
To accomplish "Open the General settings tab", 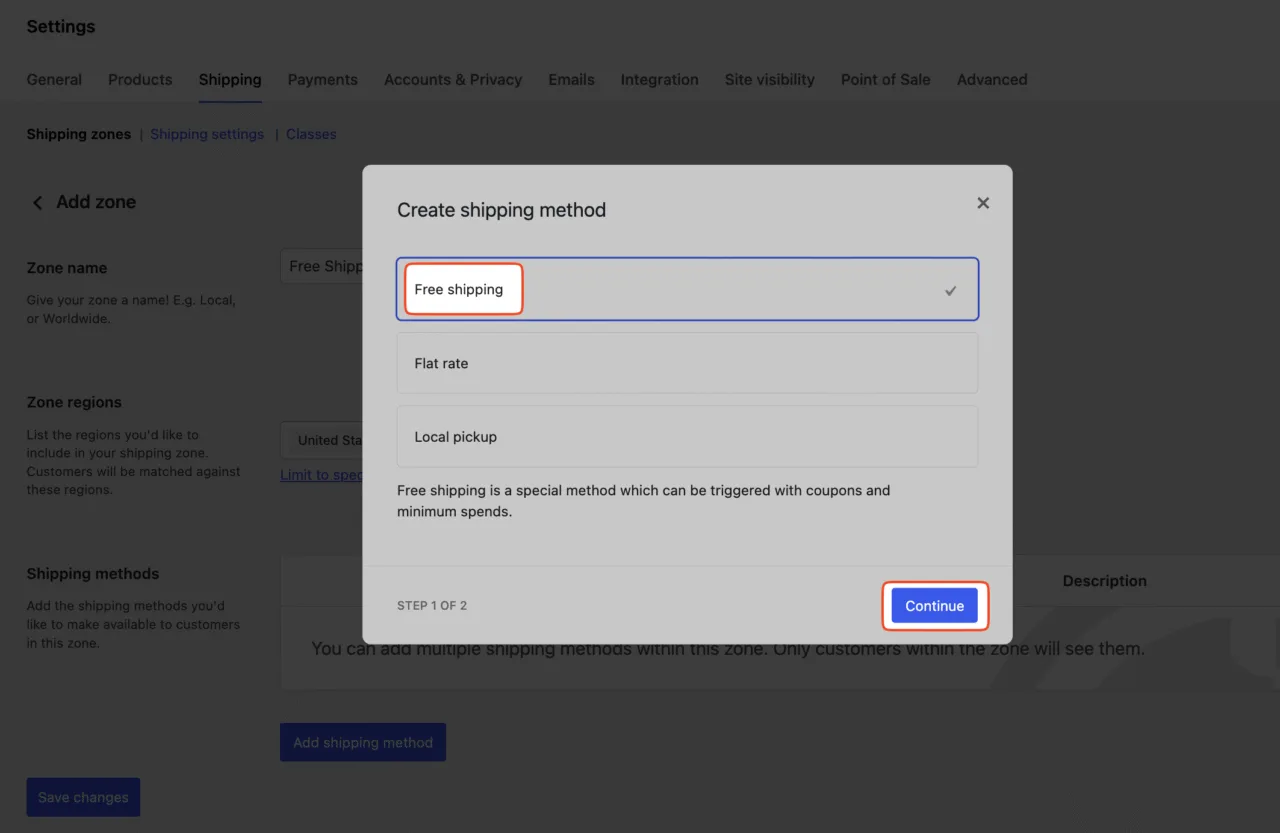I will (54, 80).
